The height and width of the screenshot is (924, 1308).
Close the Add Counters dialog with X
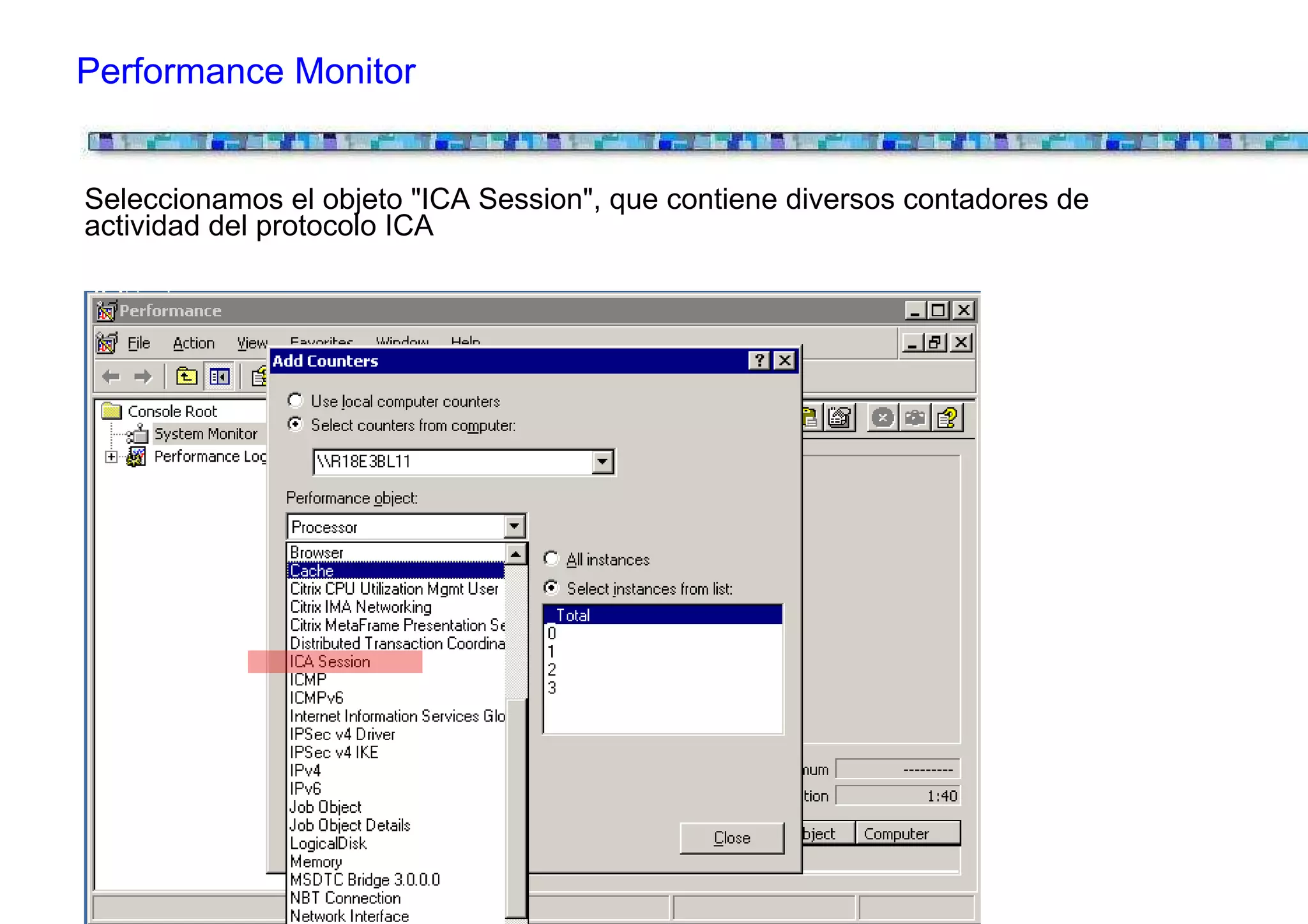[x=784, y=361]
